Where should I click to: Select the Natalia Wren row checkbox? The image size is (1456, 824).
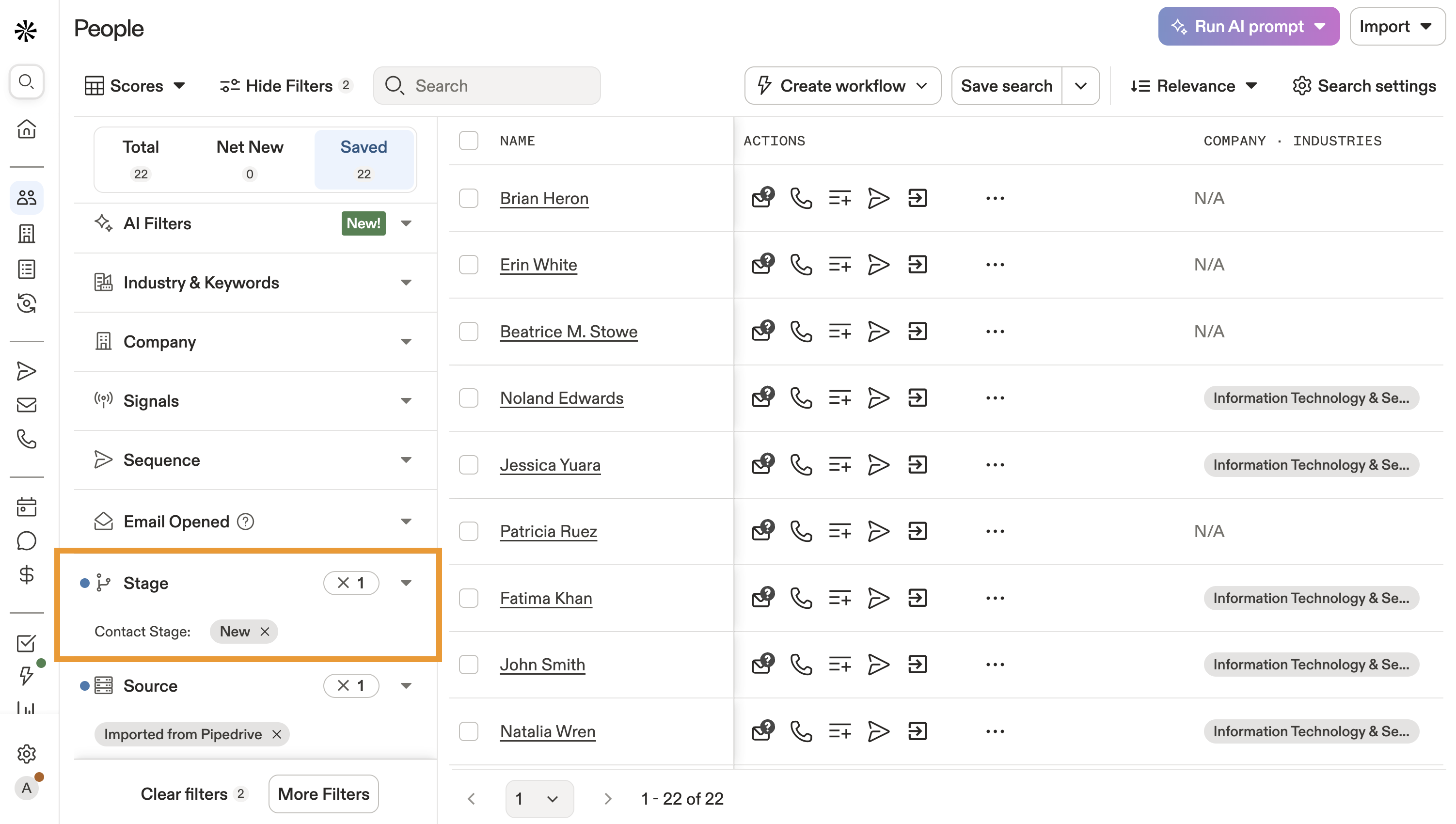[469, 731]
